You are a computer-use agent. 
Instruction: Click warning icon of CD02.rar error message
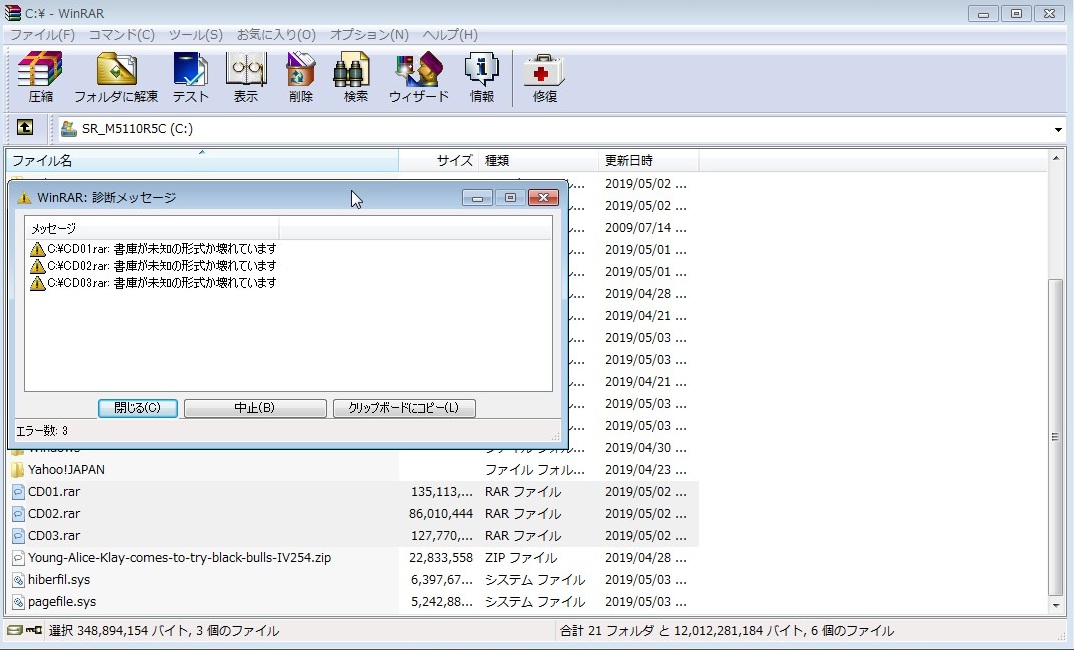click(37, 266)
